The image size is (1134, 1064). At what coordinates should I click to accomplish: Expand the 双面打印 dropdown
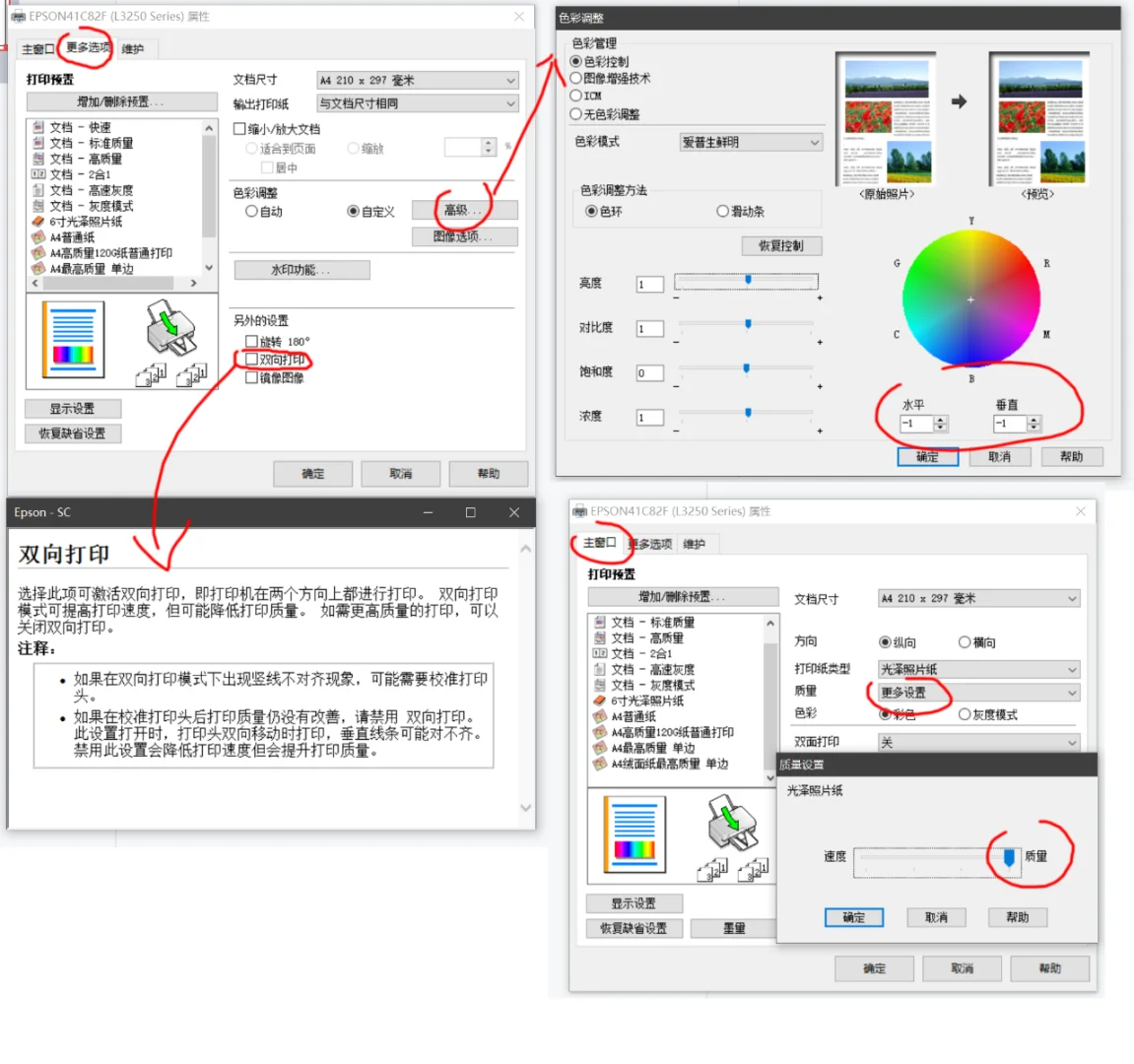(979, 742)
